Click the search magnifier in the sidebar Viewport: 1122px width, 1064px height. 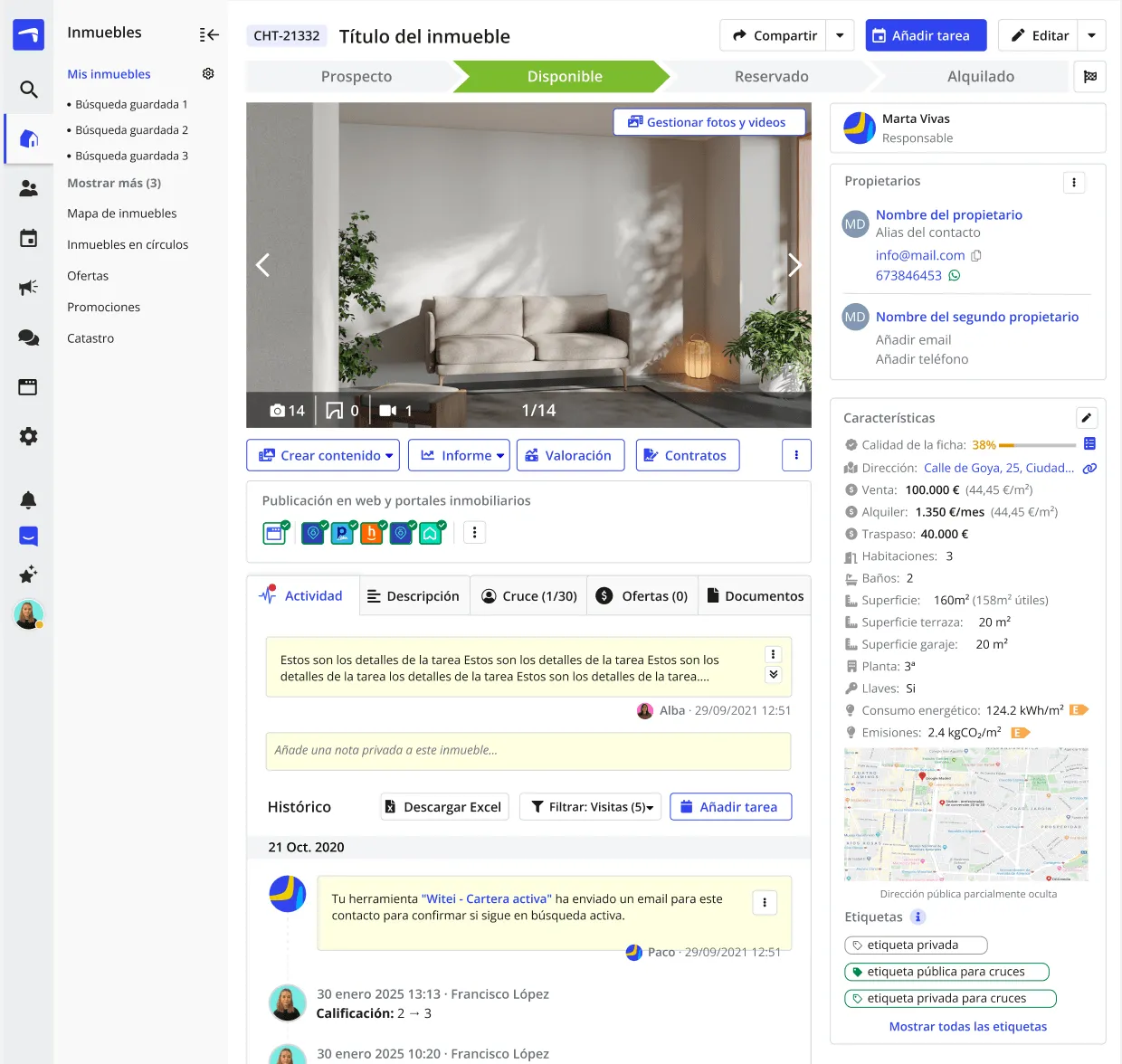28,90
